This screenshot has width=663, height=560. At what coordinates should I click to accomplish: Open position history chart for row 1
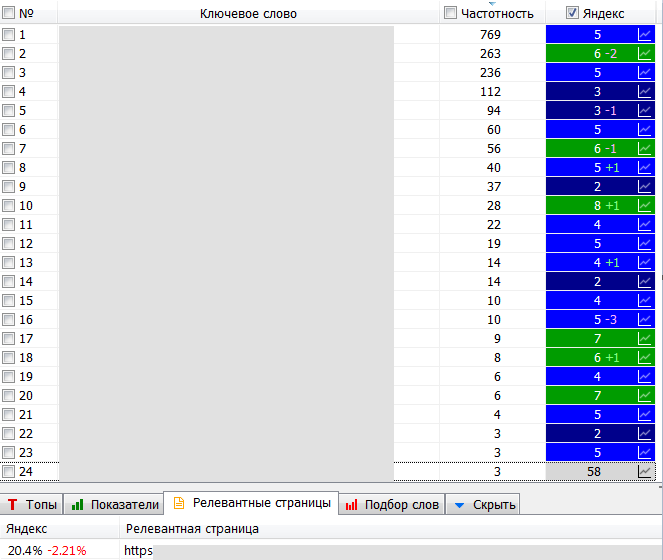pos(644,35)
